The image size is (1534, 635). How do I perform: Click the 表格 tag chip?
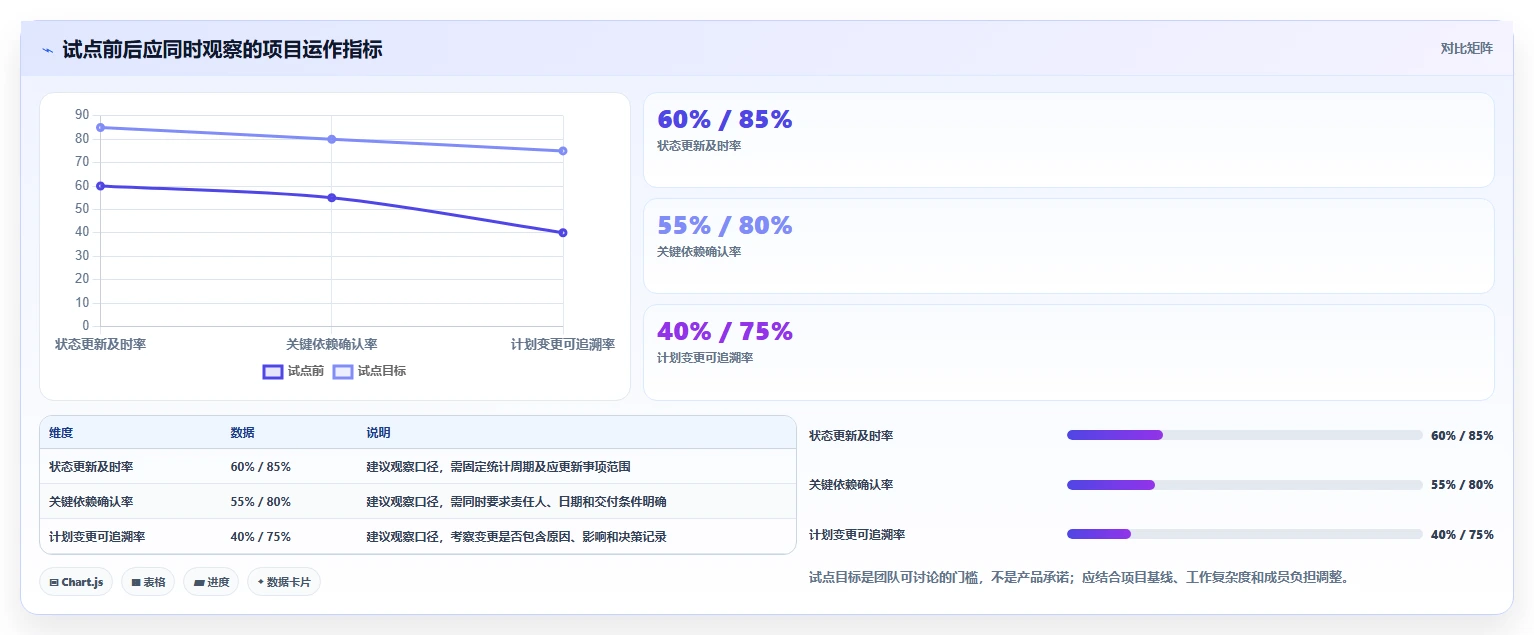(x=148, y=582)
